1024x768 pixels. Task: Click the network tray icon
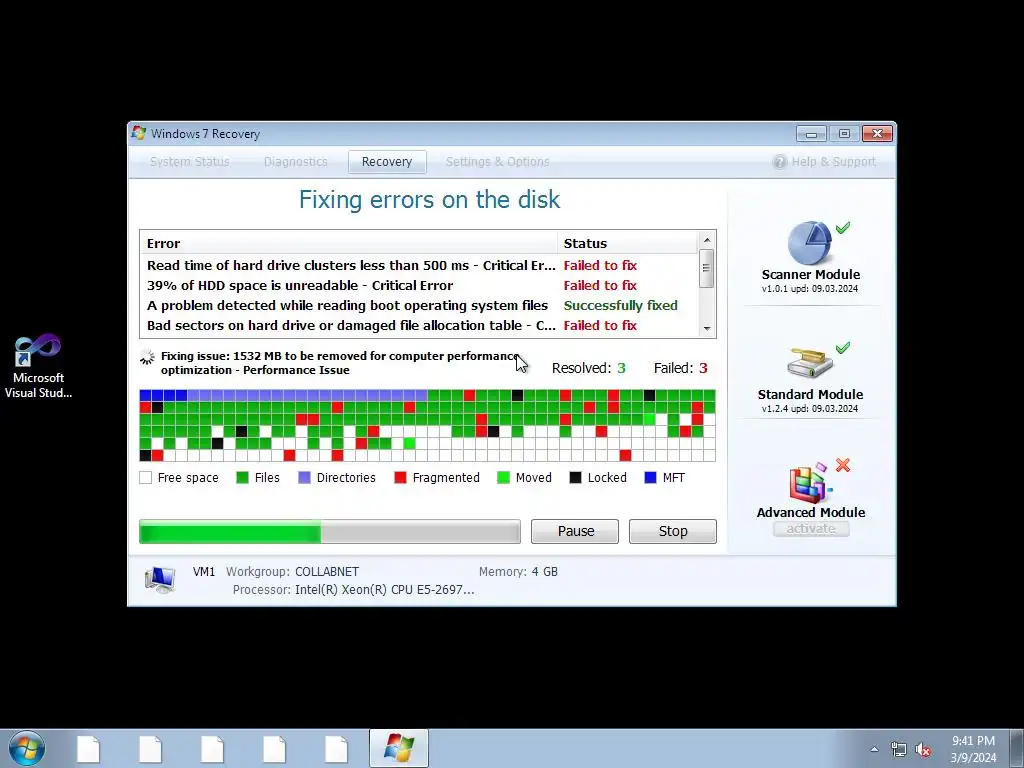click(899, 750)
